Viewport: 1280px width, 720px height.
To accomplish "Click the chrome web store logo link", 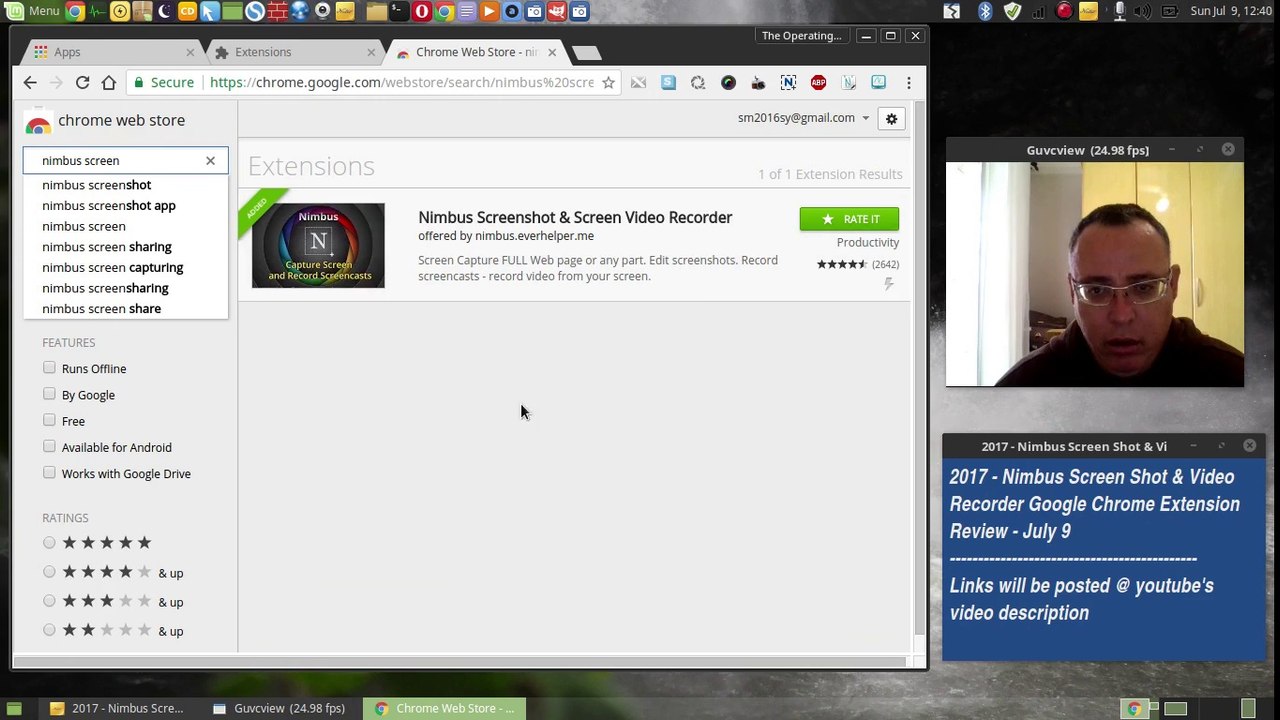I will [x=105, y=121].
